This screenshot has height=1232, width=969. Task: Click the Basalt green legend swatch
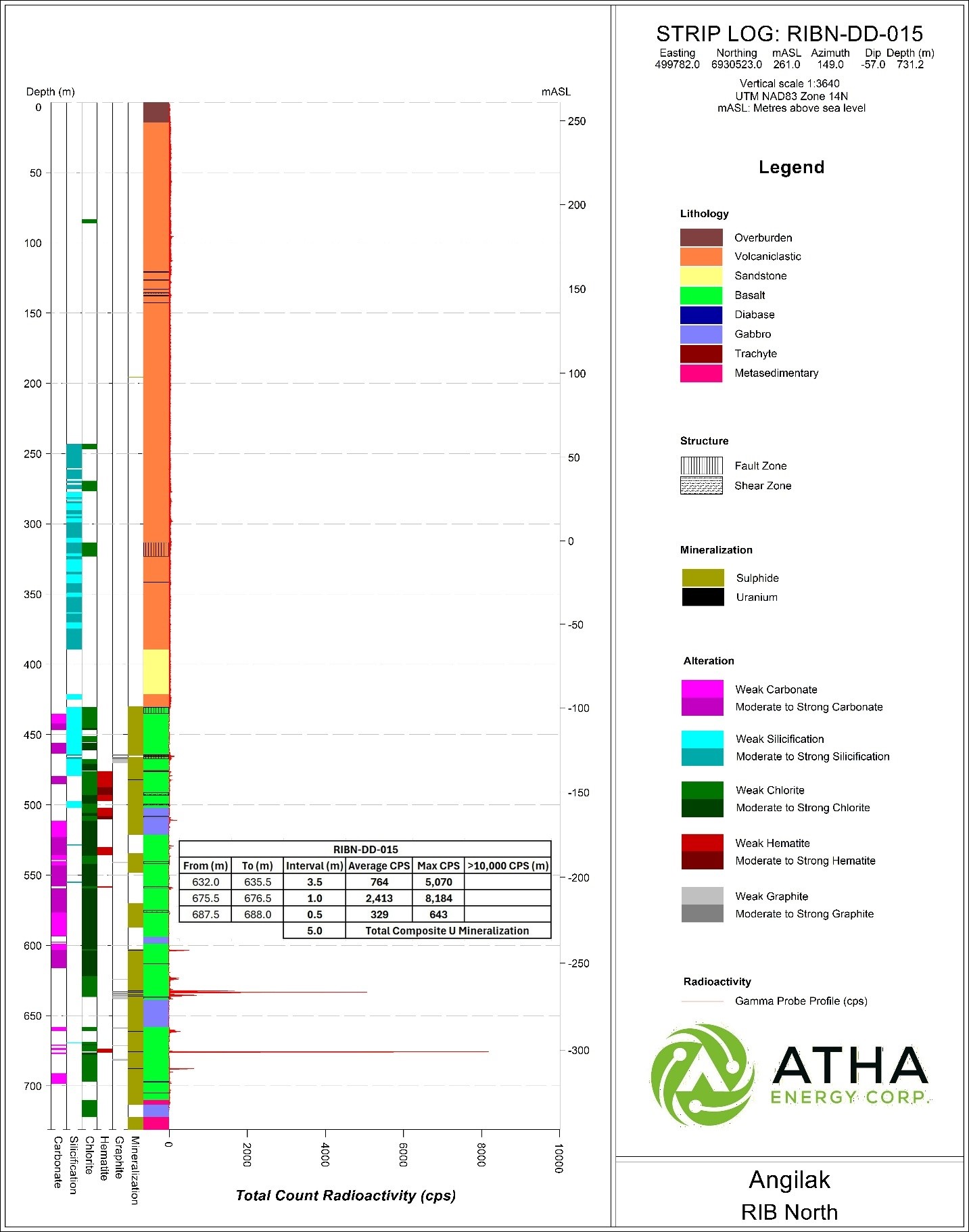[x=701, y=296]
